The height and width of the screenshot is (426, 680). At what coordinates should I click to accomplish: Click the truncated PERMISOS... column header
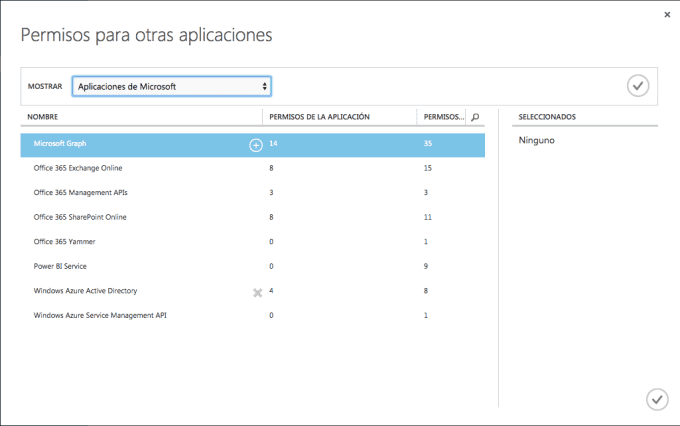click(444, 117)
